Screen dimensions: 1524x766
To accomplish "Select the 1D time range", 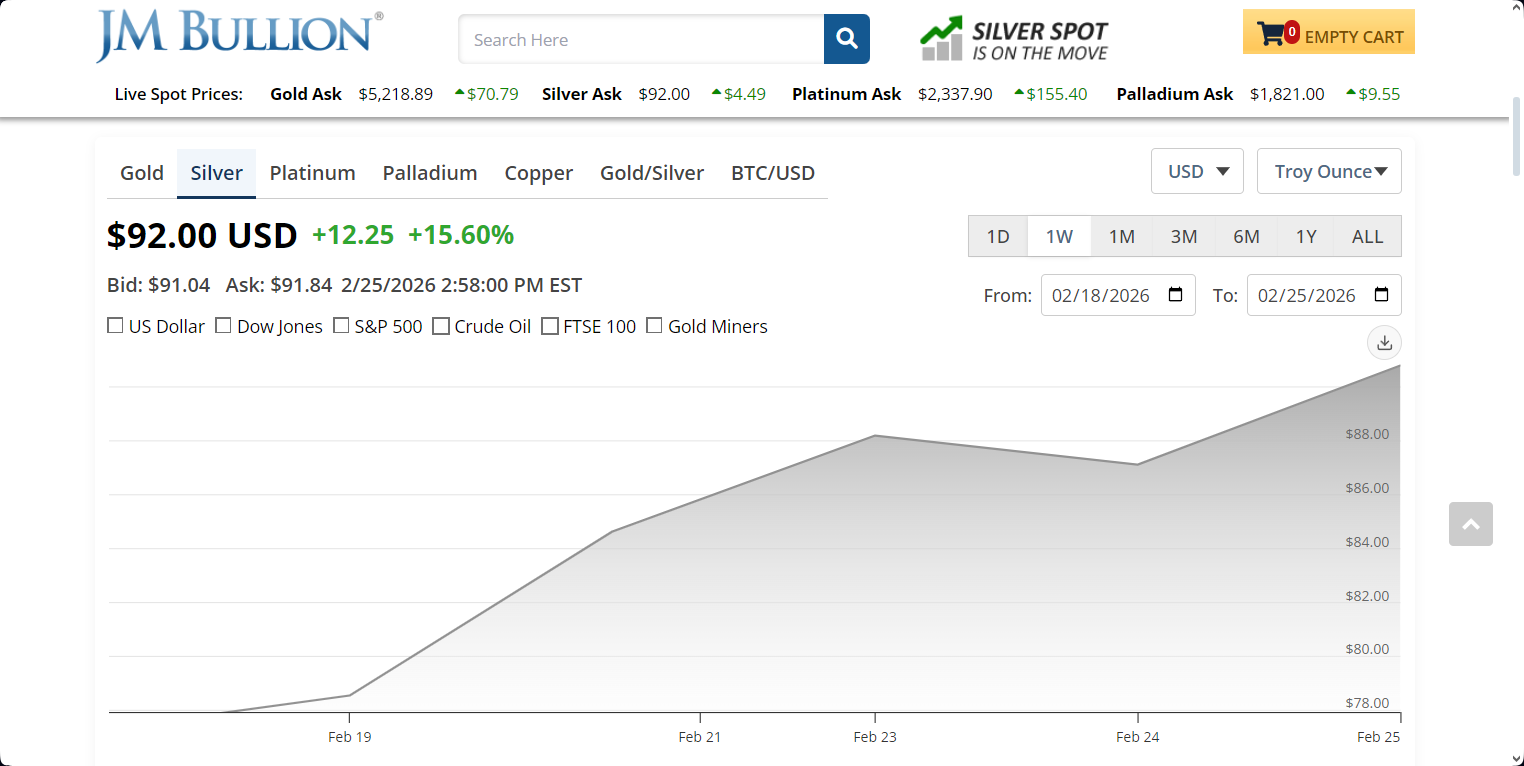I will click(998, 236).
